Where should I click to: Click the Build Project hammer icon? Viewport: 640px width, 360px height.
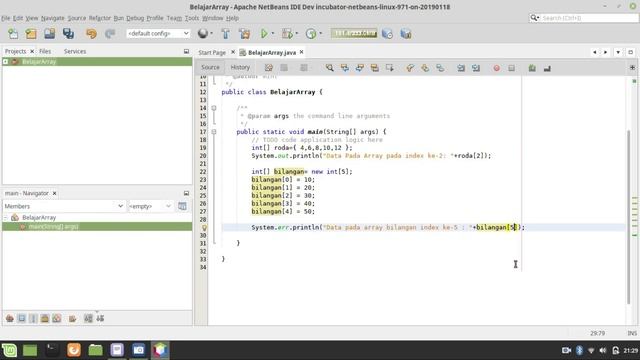(225, 34)
